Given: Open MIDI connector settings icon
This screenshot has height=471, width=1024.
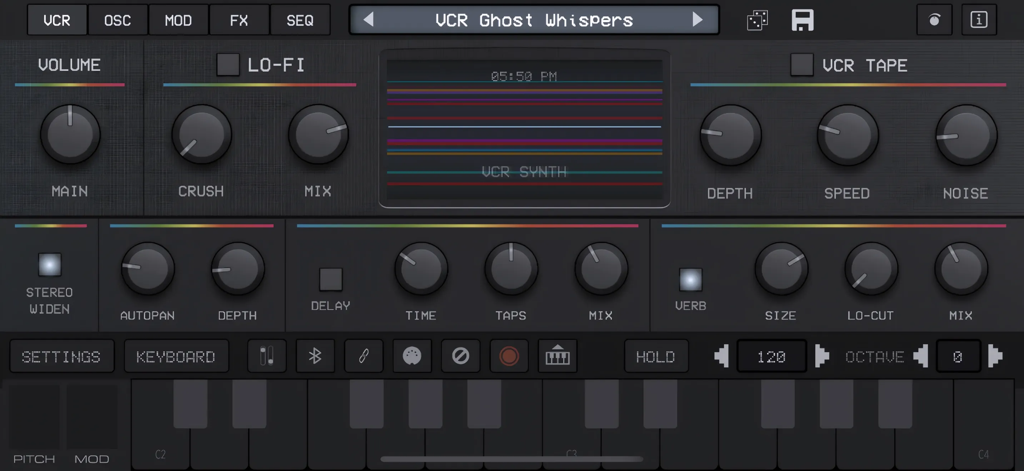Looking at the screenshot, I should [x=411, y=357].
